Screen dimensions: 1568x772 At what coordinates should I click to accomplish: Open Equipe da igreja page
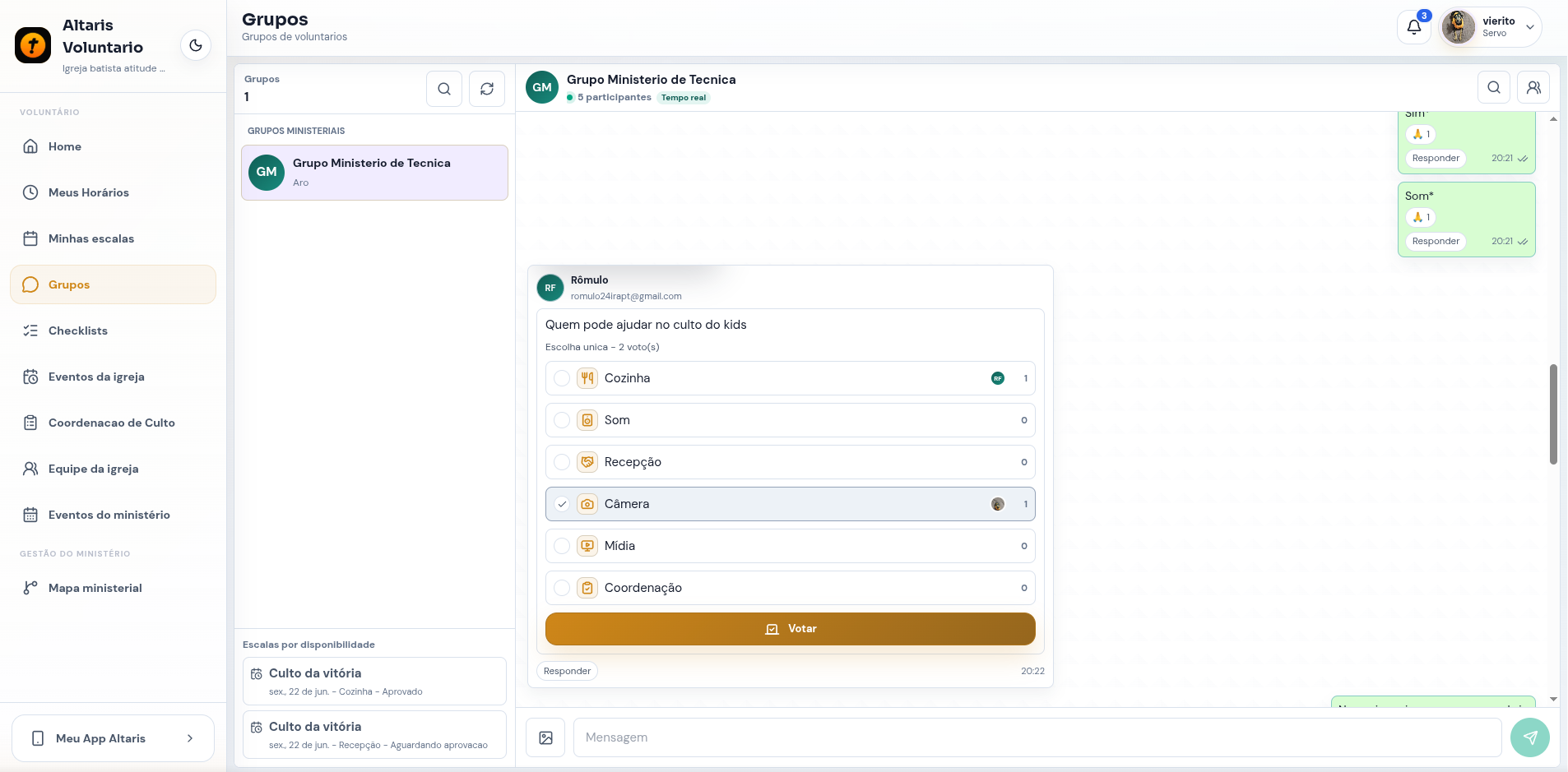(113, 469)
